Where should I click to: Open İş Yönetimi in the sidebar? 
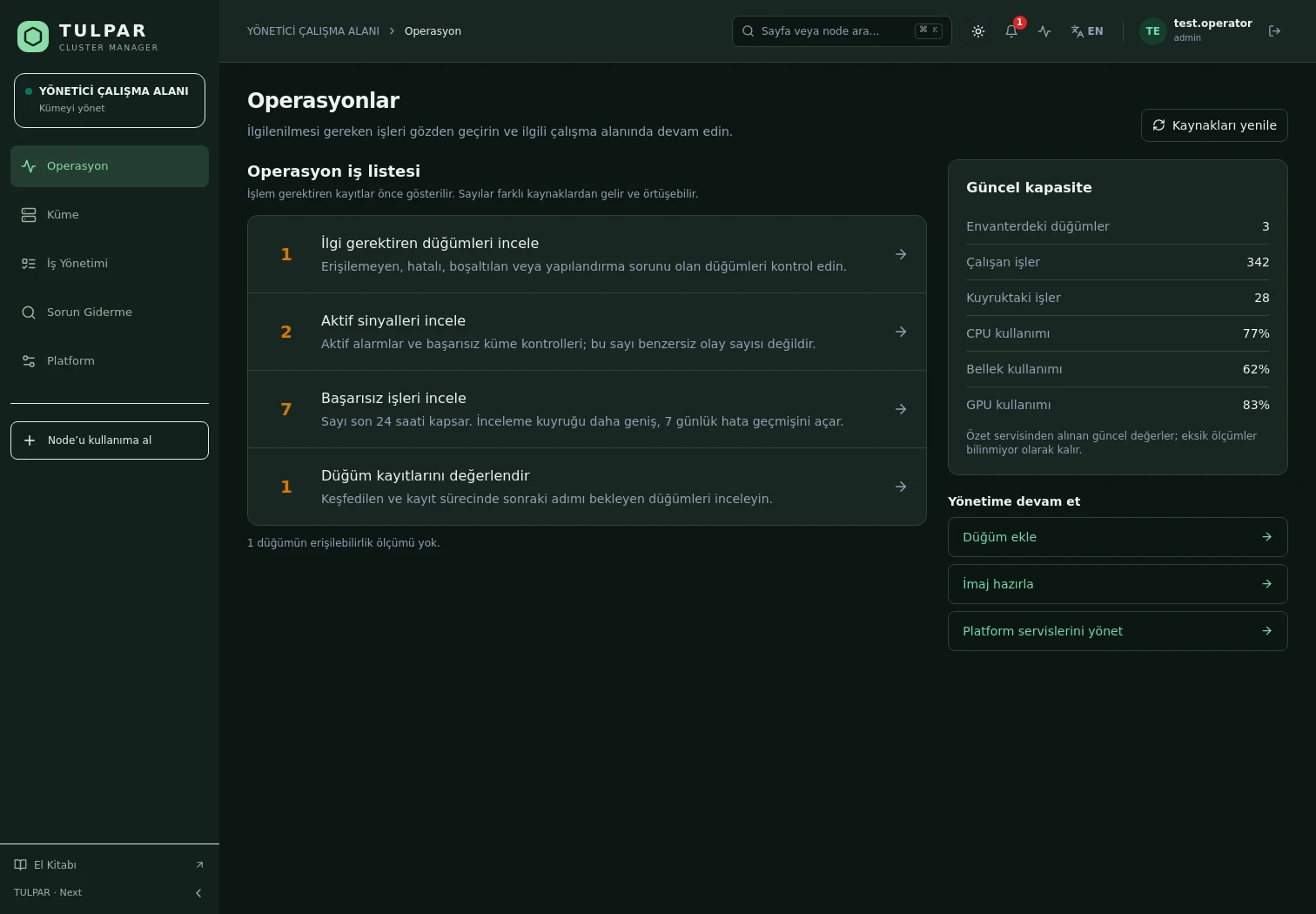(x=110, y=264)
